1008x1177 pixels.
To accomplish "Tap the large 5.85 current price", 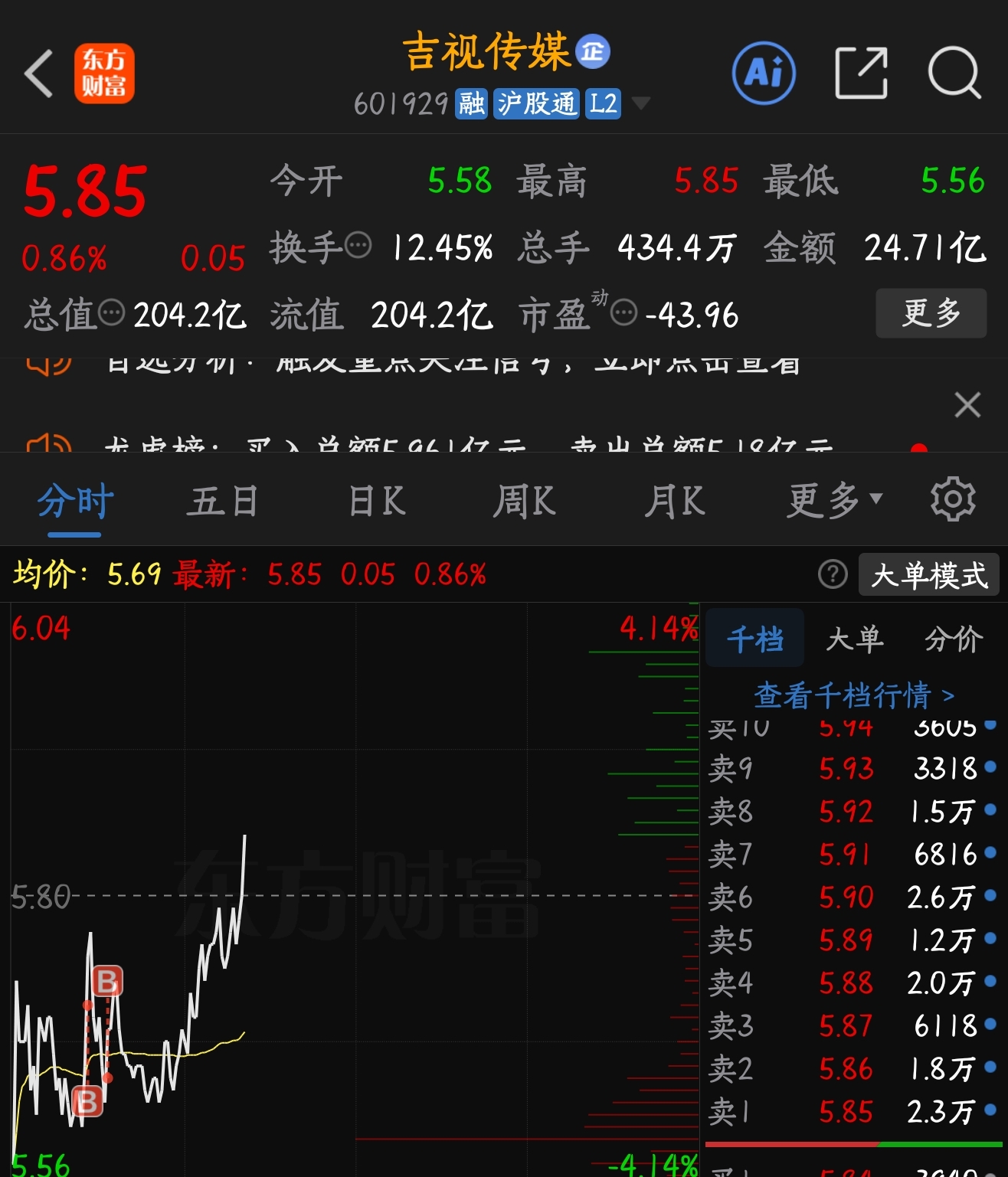I will click(84, 191).
